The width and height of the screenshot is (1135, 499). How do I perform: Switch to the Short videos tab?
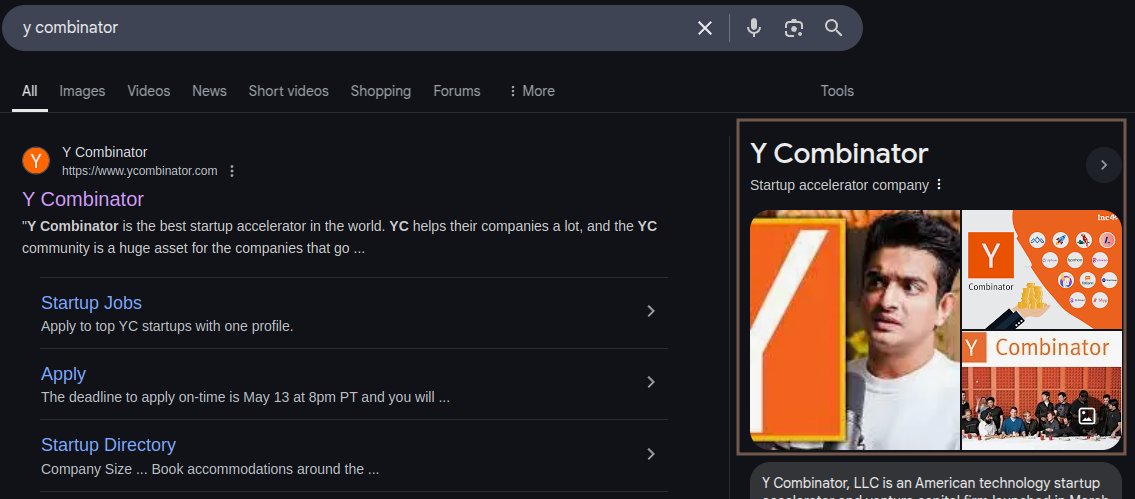[x=289, y=91]
